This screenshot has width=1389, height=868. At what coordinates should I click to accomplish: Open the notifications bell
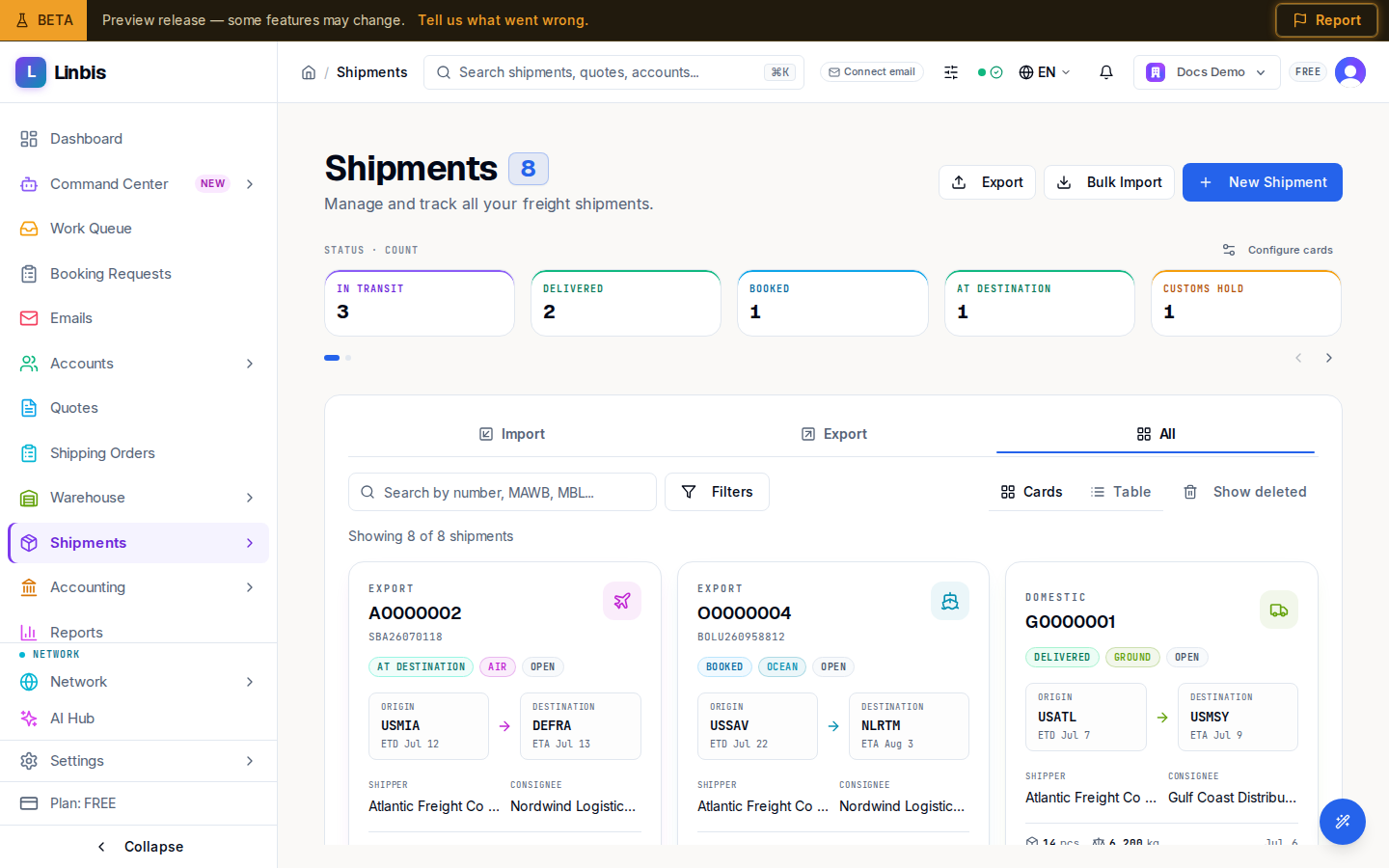[1106, 72]
